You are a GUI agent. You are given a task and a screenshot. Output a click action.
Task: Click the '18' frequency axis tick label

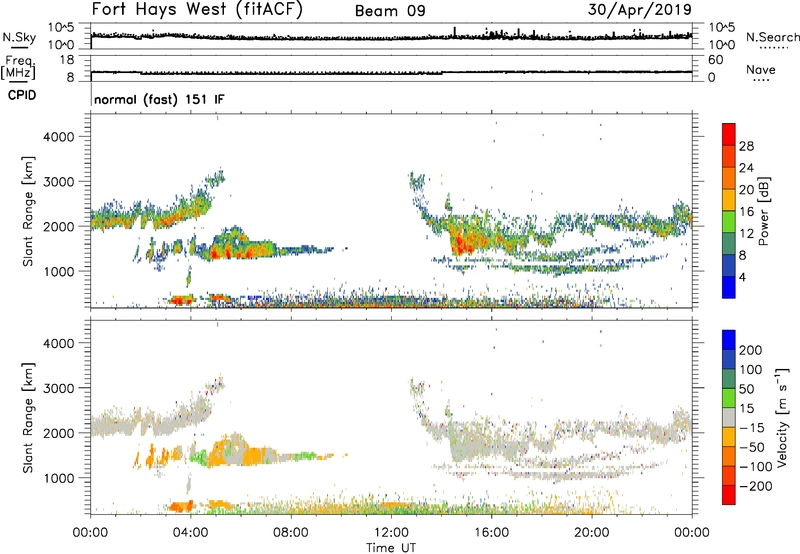click(67, 60)
